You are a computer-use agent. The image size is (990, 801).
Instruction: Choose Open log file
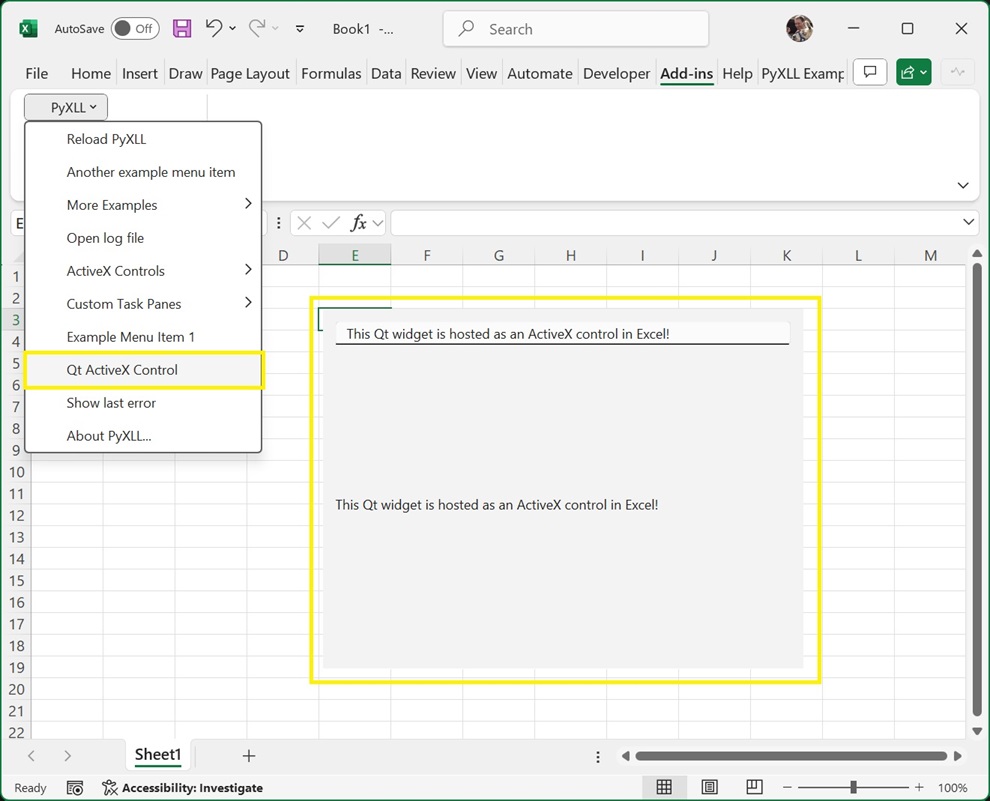[143, 238]
